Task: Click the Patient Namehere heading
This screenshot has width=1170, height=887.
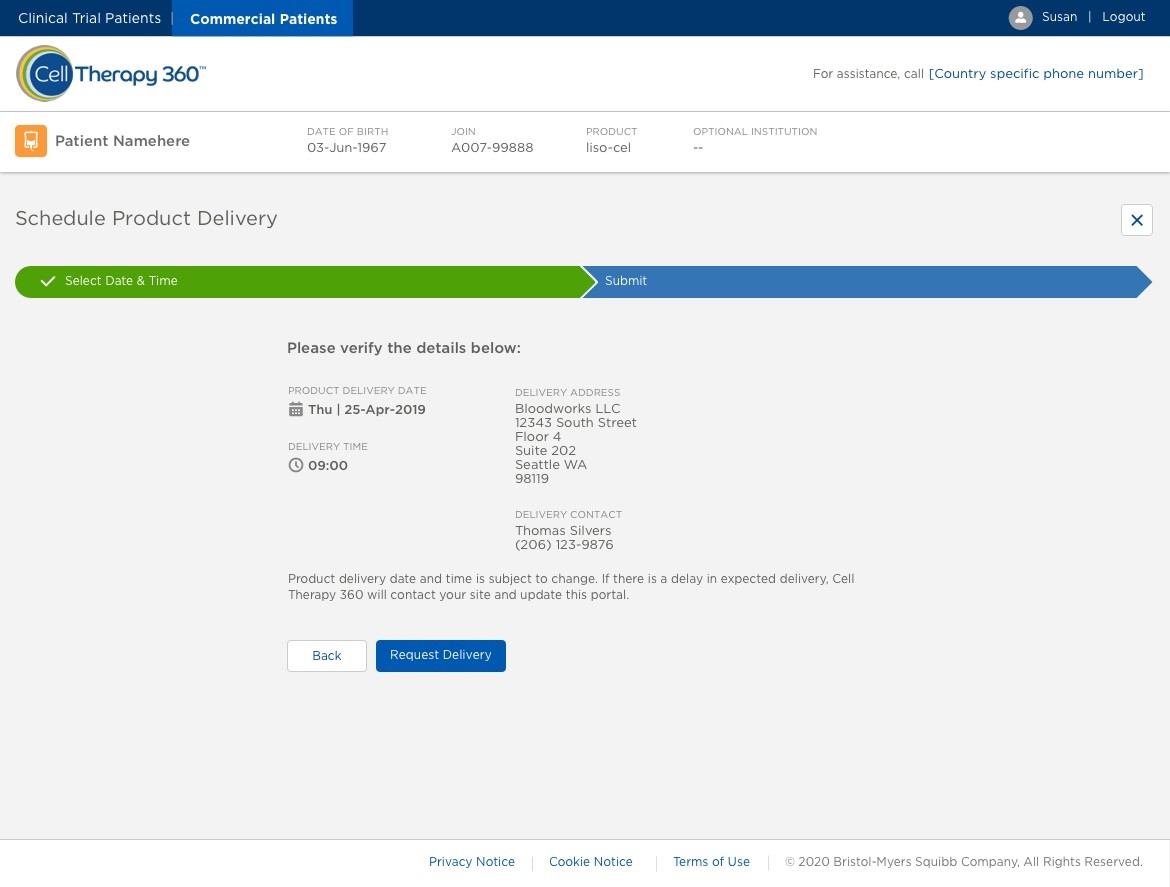Action: point(122,141)
